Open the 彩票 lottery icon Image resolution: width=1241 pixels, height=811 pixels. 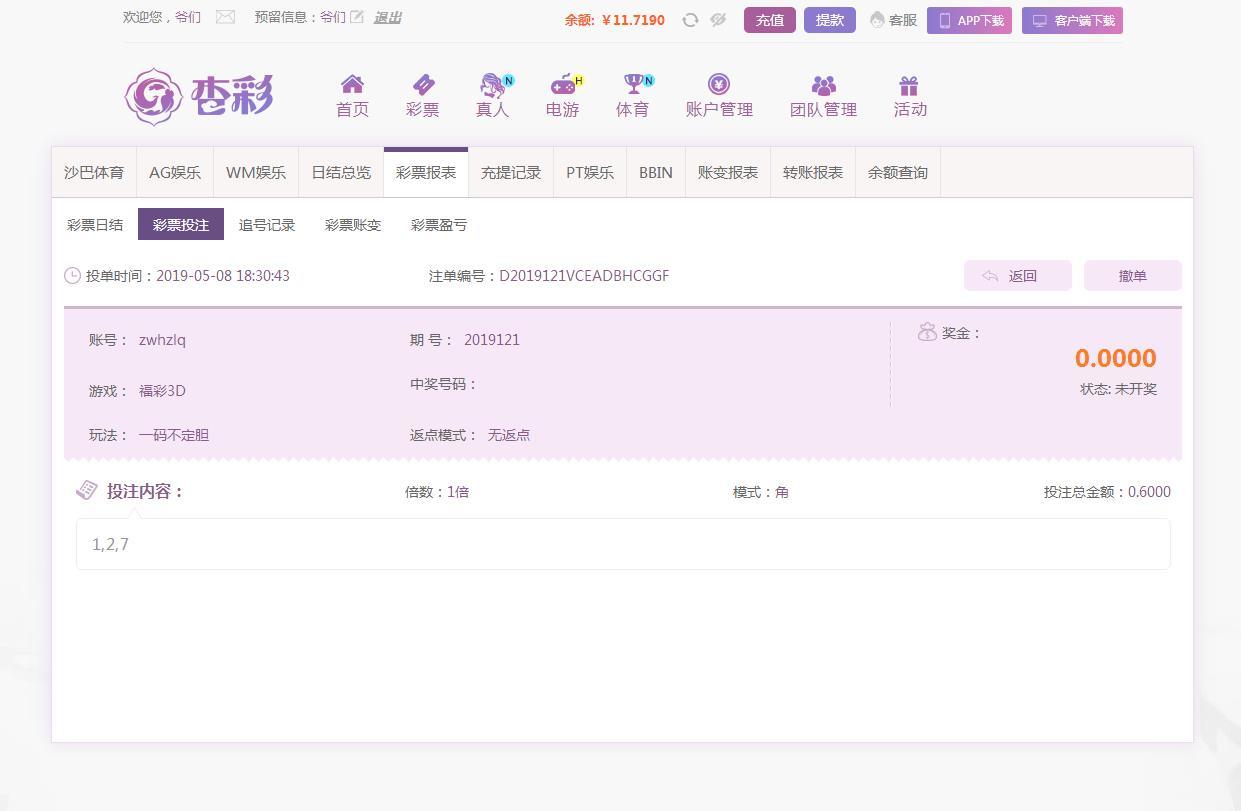(422, 85)
